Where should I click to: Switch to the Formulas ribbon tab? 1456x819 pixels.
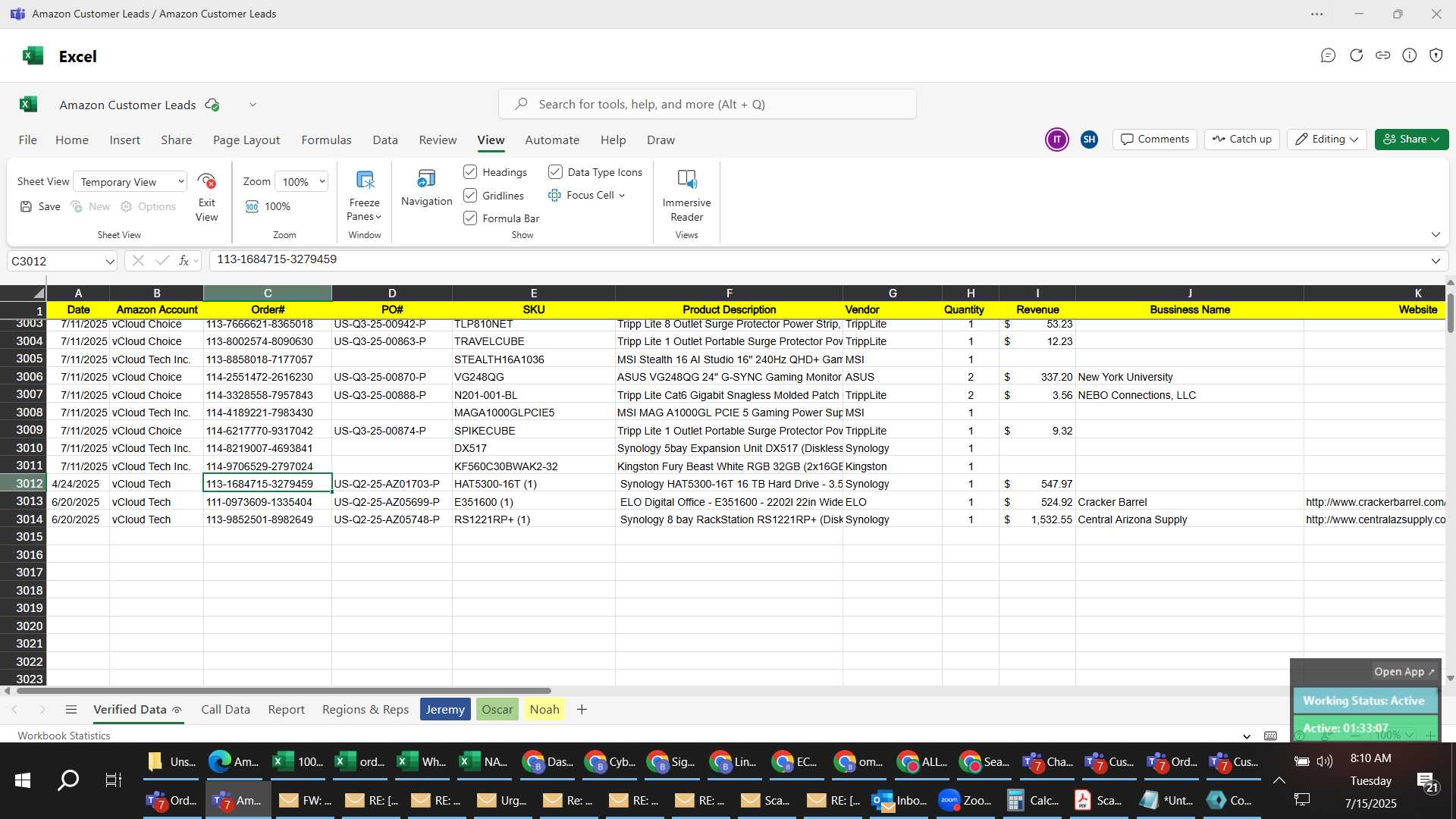326,140
